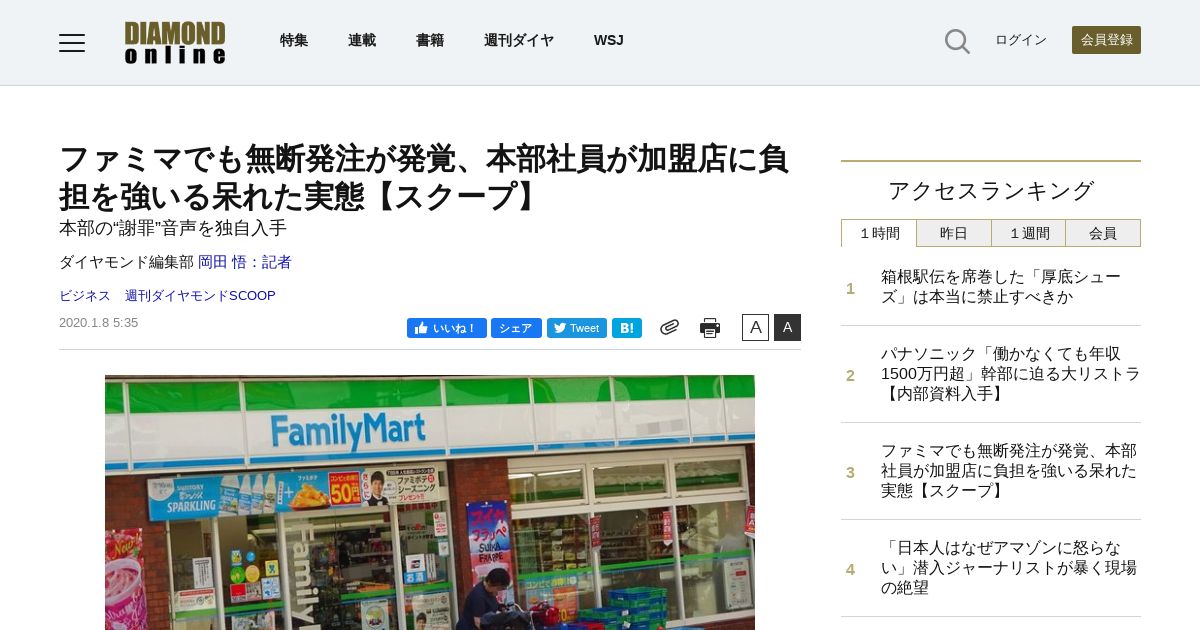Open the 週刊ダイヤ menu
This screenshot has height=630, width=1200.
519,40
